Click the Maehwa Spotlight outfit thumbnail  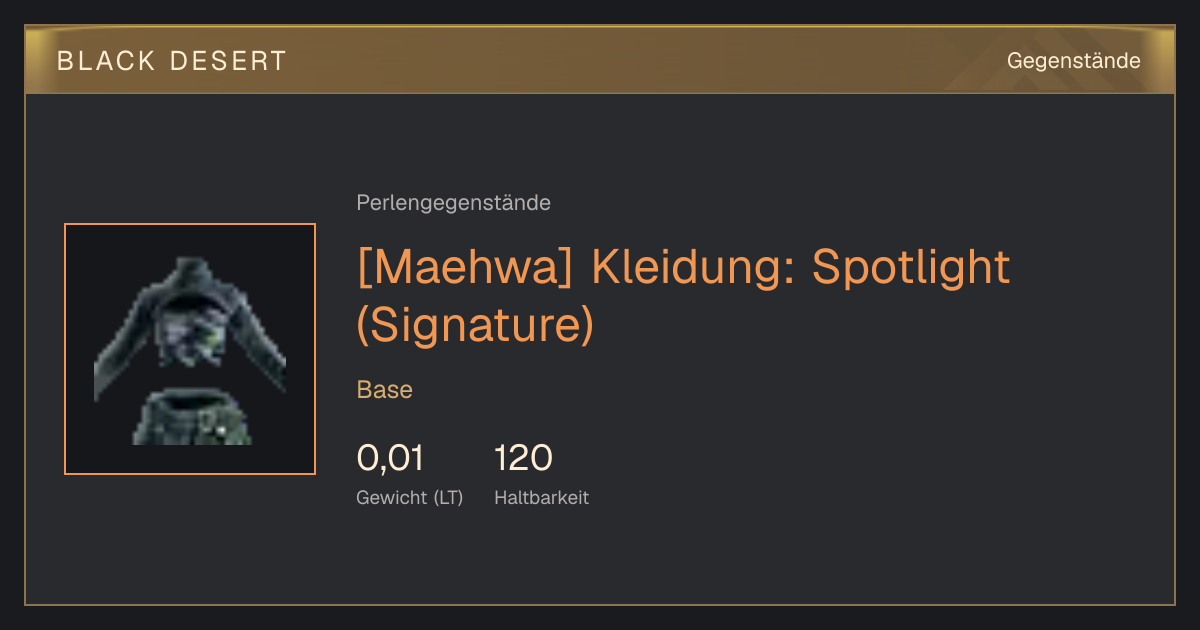click(x=190, y=349)
